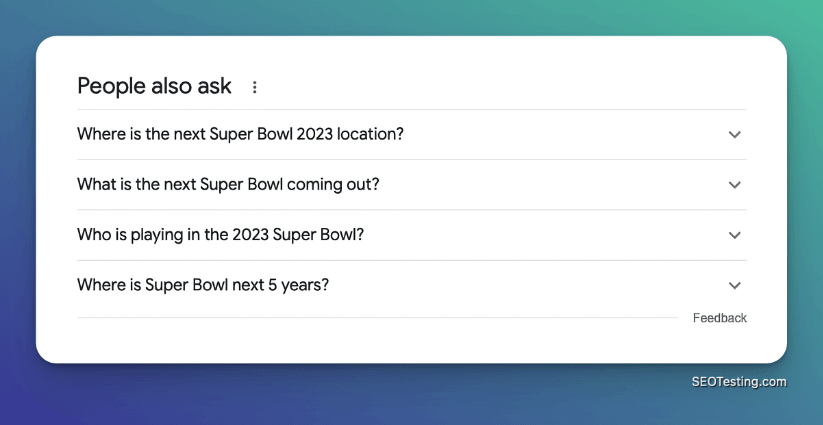The height and width of the screenshot is (425, 823).
Task: Click the horizontal line left of Feedback
Action: (x=377, y=318)
